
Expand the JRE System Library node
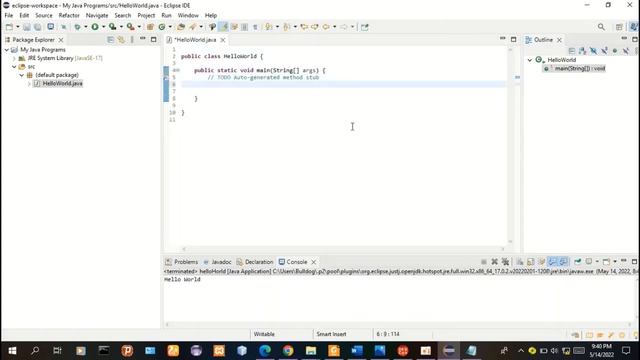click(x=14, y=58)
